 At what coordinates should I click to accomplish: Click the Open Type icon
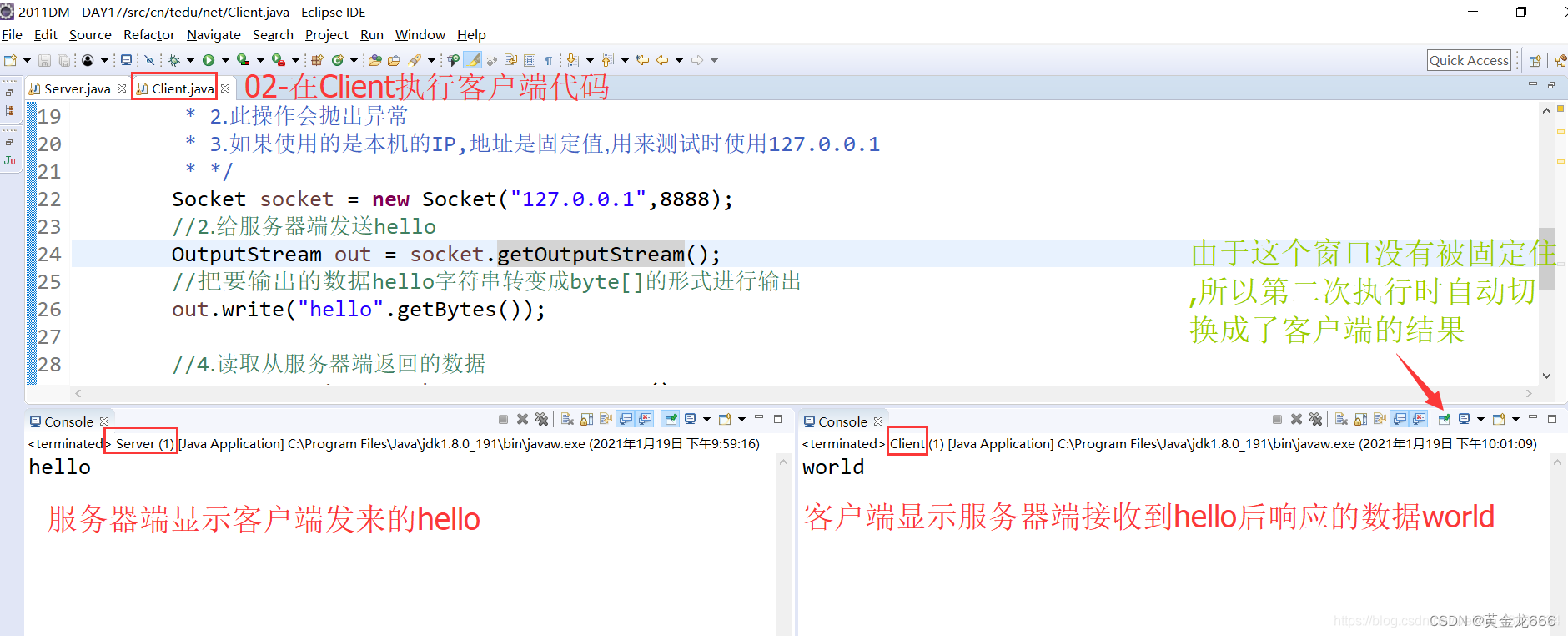375,60
